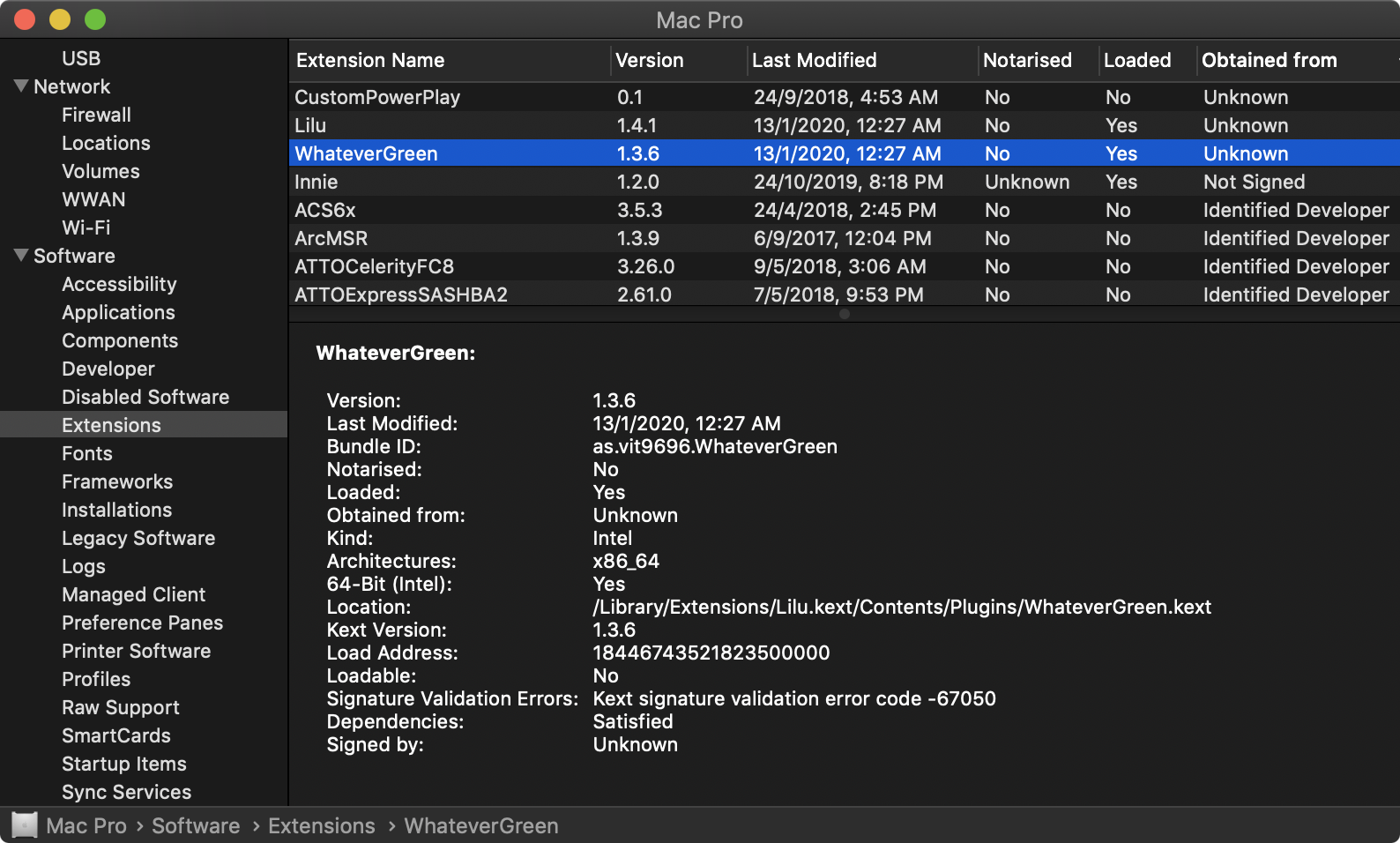Sort by Loaded column header
Screen dimensions: 1400x843
pyautogui.click(x=1148, y=60)
